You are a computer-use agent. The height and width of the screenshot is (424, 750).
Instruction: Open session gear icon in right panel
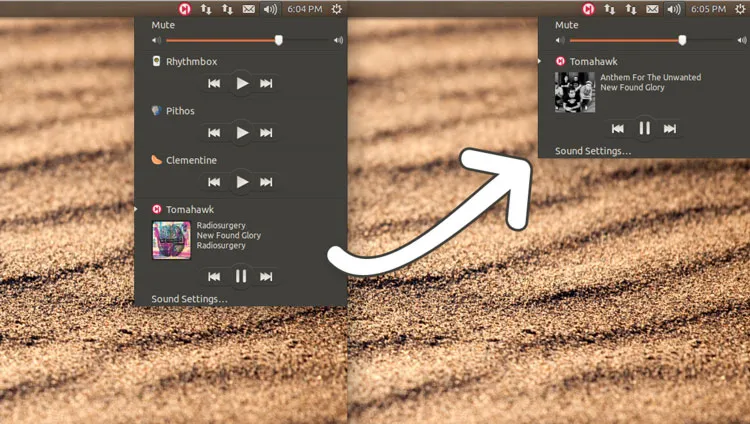[740, 9]
